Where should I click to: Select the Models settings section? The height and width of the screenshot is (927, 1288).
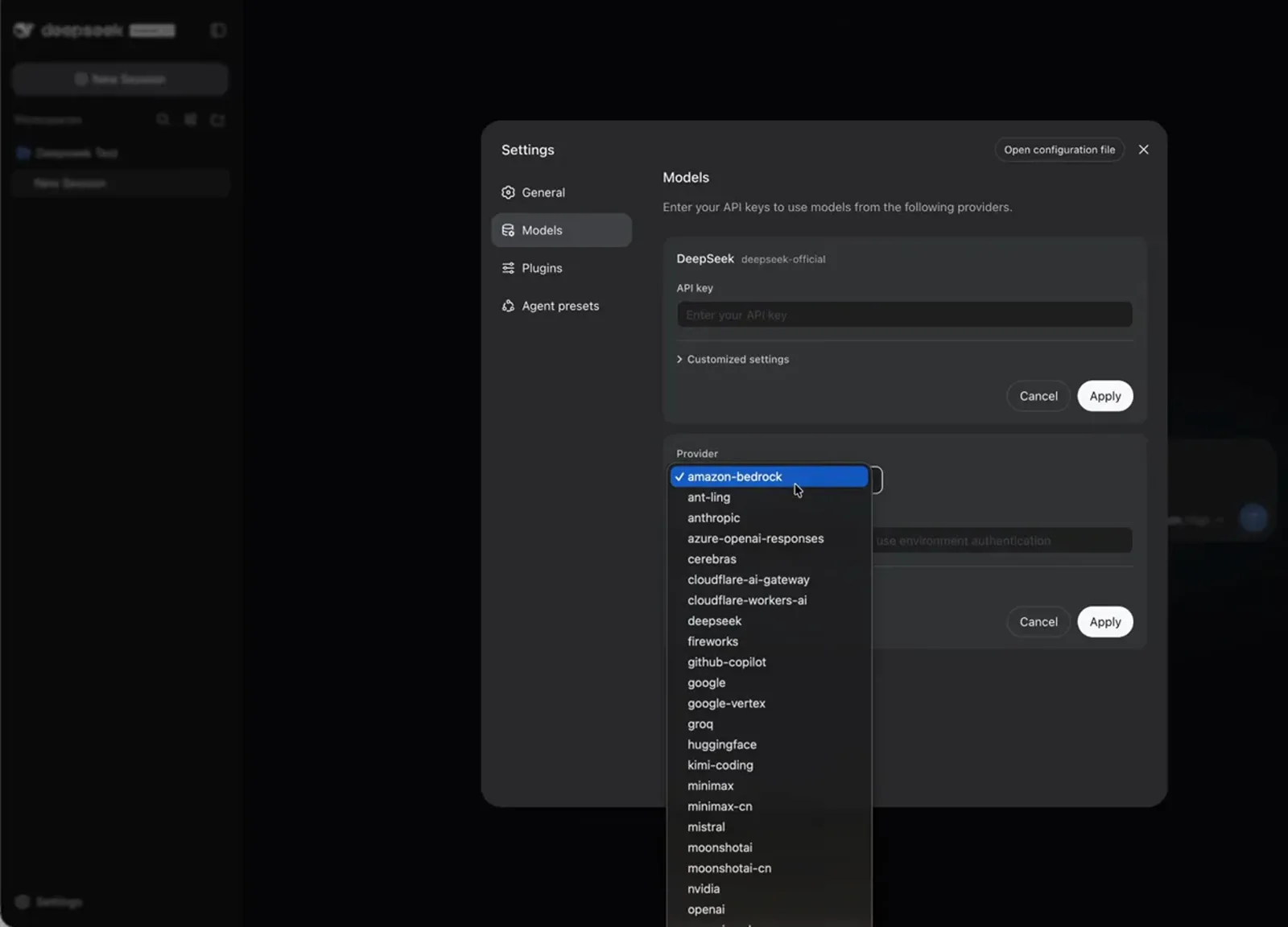pyautogui.click(x=561, y=230)
